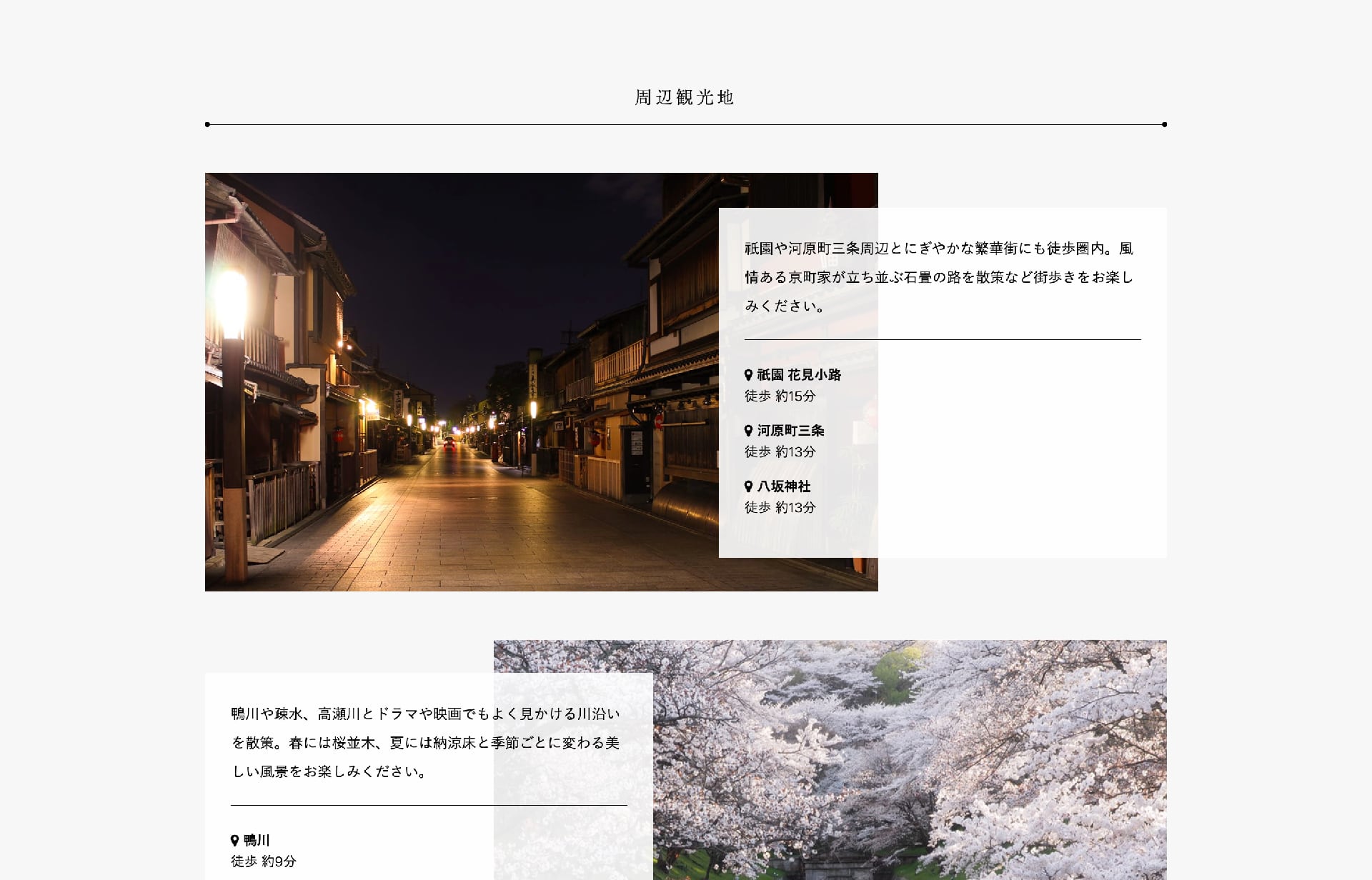Screen dimensions: 1372x880
Task: Click the map pin icon beside 祇園 花見小路
Action: 748,374
